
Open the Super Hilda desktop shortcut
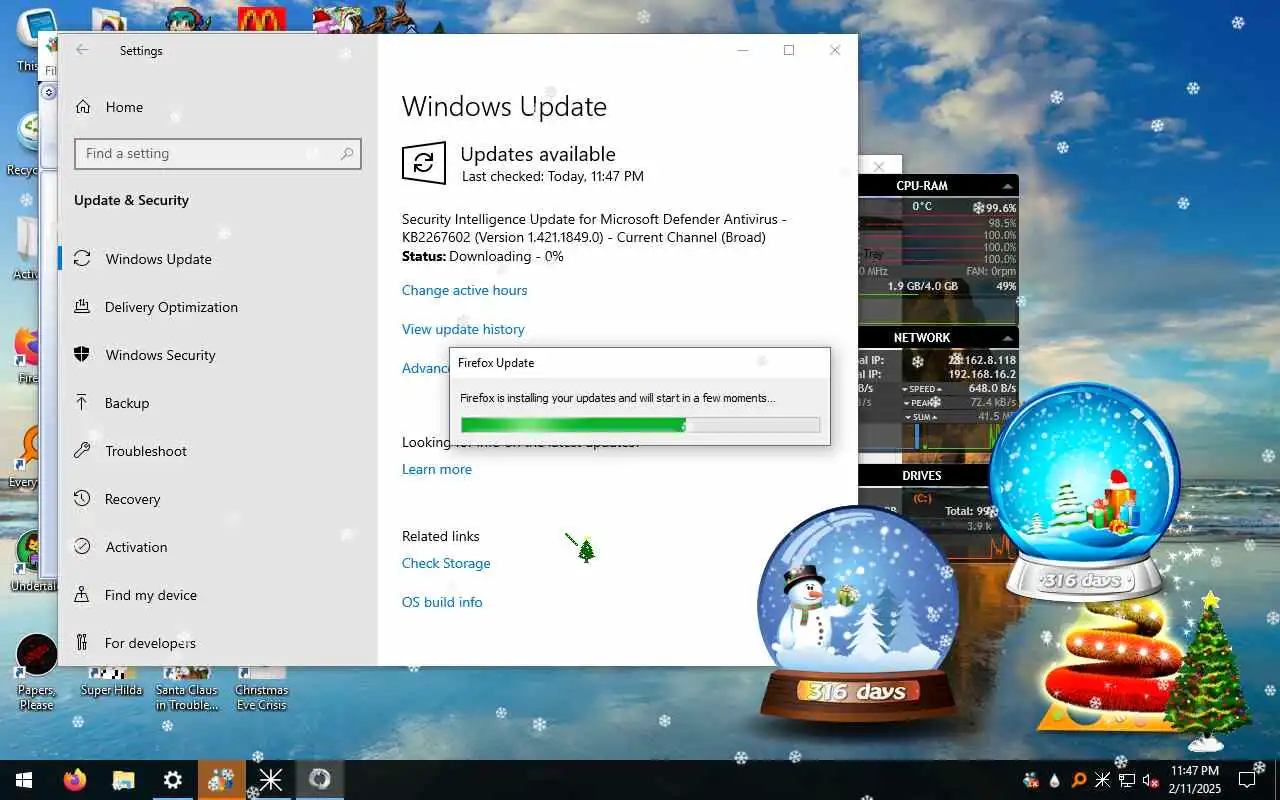[x=111, y=681]
